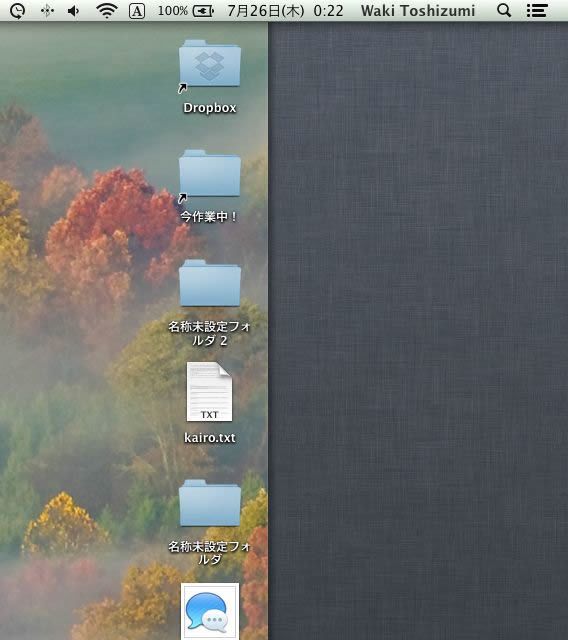Select the Dropbox folder alias
This screenshot has height=640, width=568.
click(x=210, y=64)
